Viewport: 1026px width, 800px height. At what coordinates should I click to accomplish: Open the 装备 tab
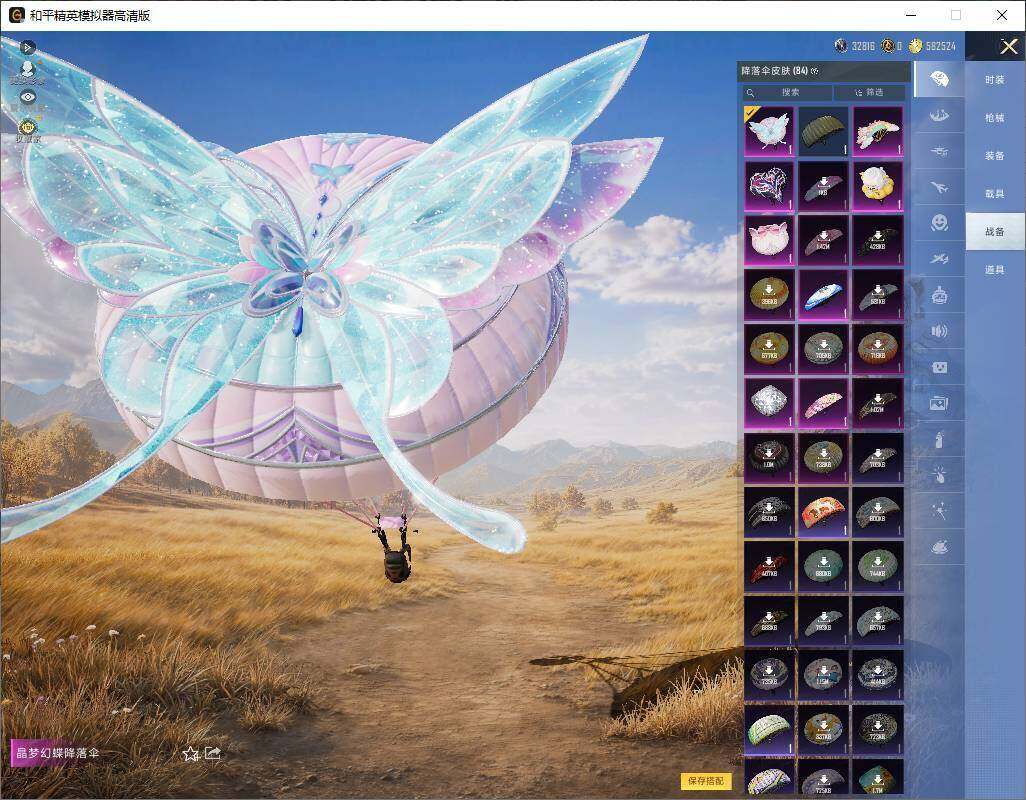(x=995, y=156)
